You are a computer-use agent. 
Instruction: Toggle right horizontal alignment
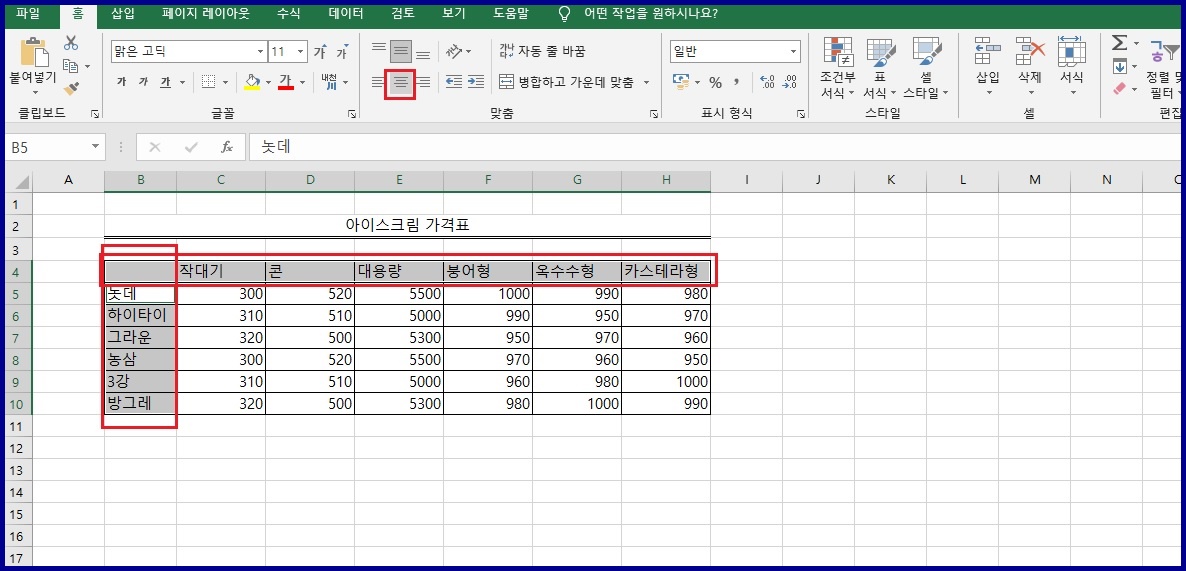pyautogui.click(x=424, y=82)
